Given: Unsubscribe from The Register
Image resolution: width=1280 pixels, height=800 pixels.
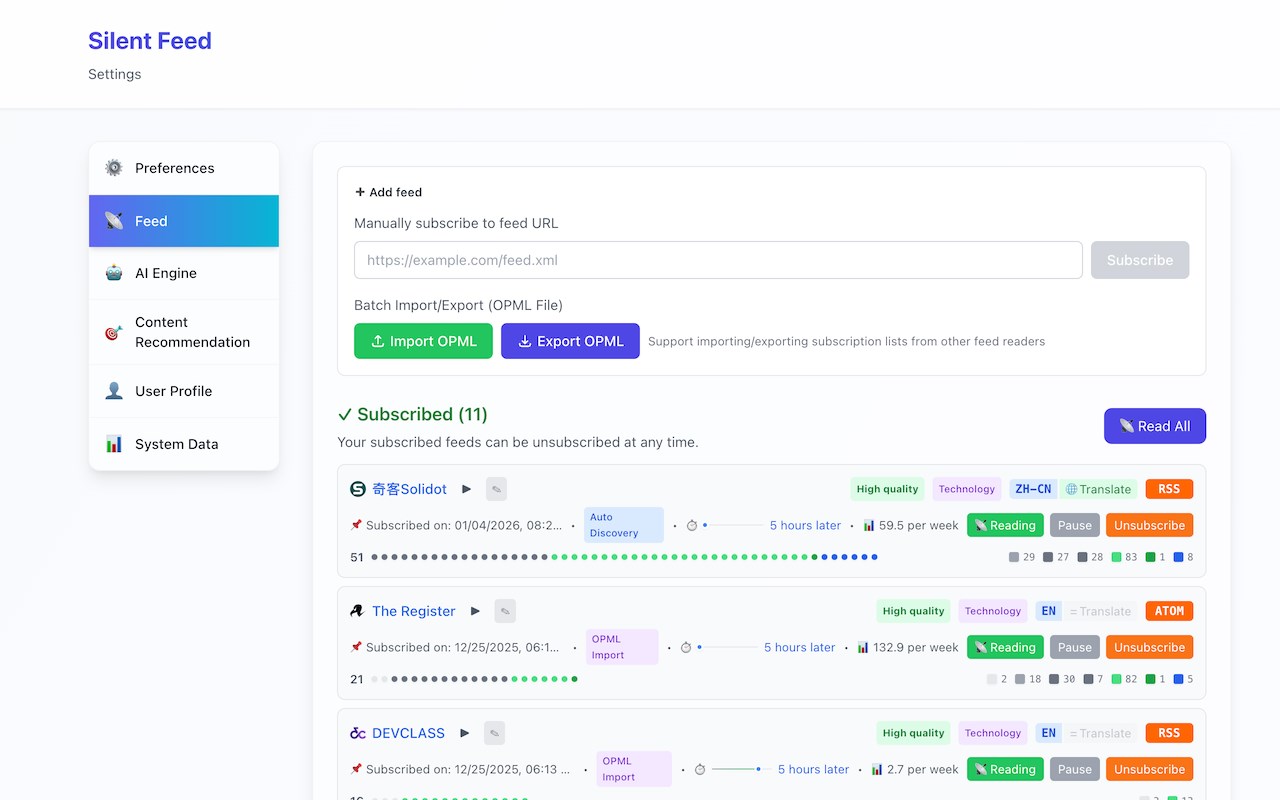Looking at the screenshot, I should 1149,647.
